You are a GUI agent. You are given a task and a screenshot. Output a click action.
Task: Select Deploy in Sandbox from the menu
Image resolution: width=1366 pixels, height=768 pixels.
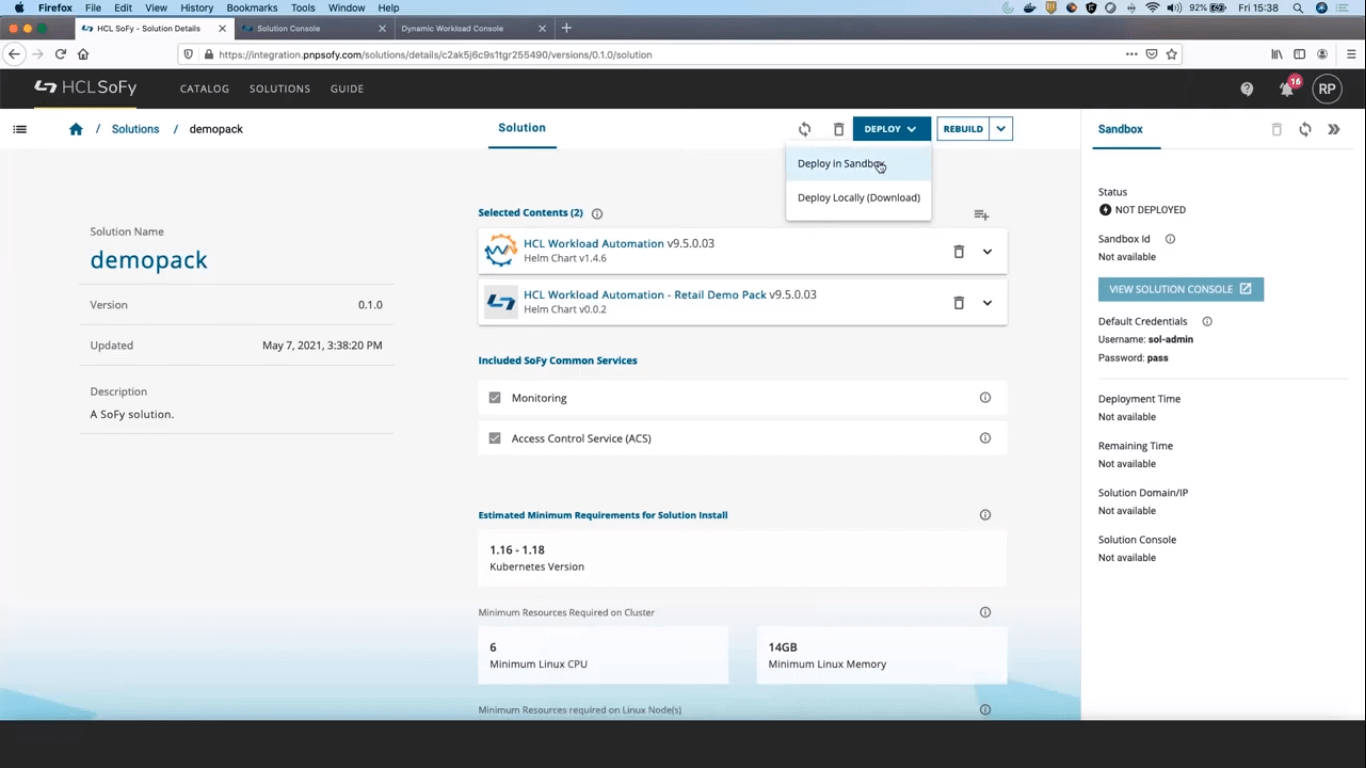[x=841, y=163]
